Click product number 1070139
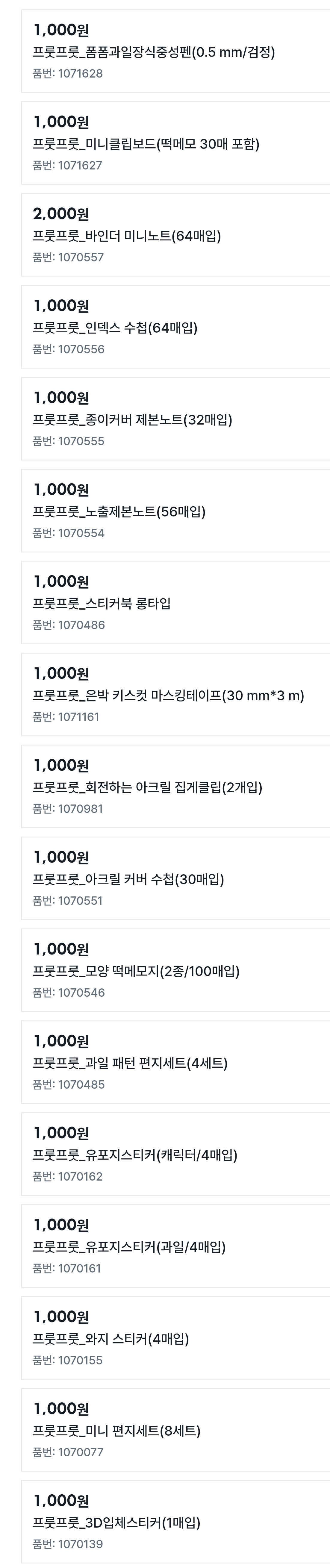330x1568 pixels. 68,1544
